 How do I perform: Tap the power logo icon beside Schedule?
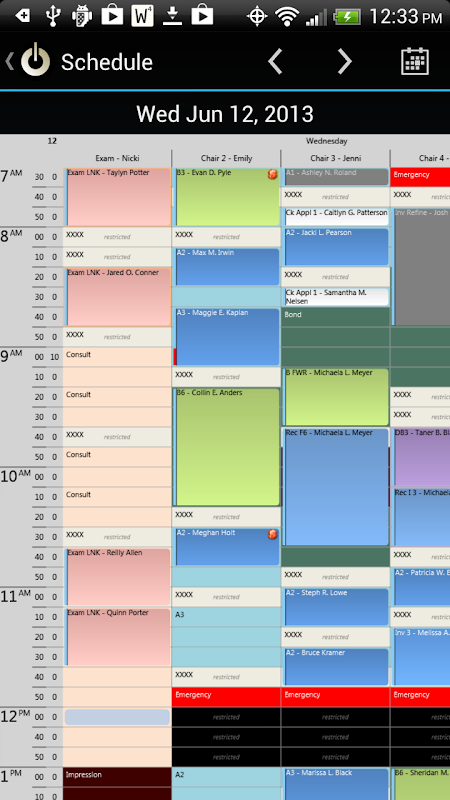click(x=35, y=61)
